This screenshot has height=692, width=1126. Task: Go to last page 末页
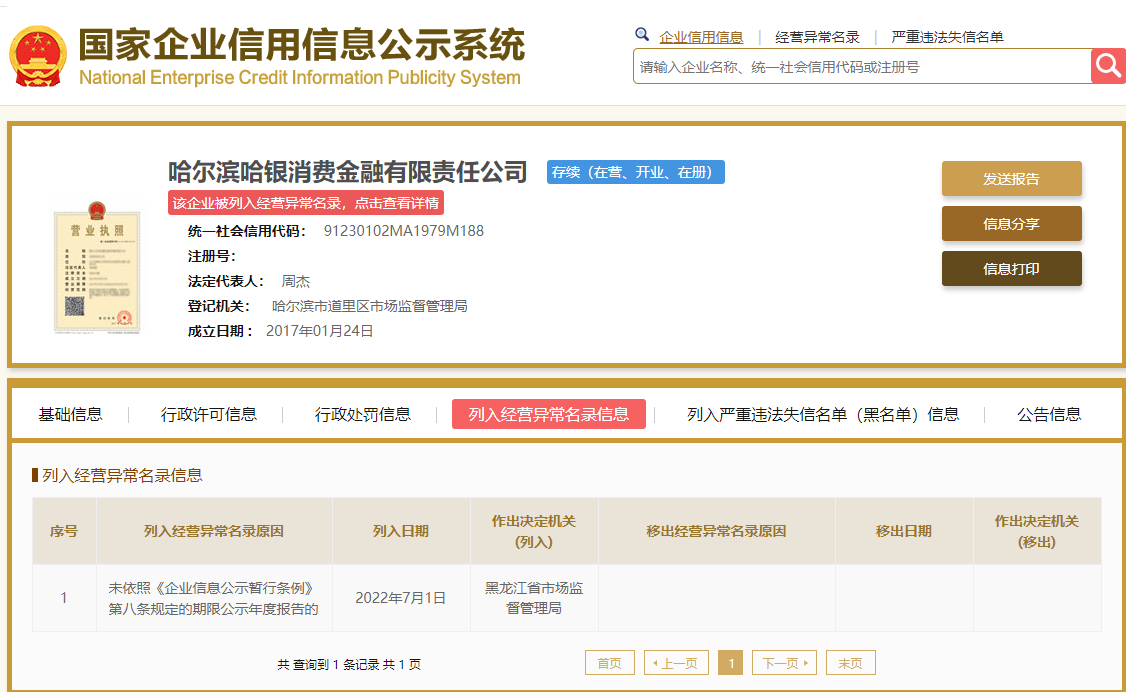pos(850,663)
